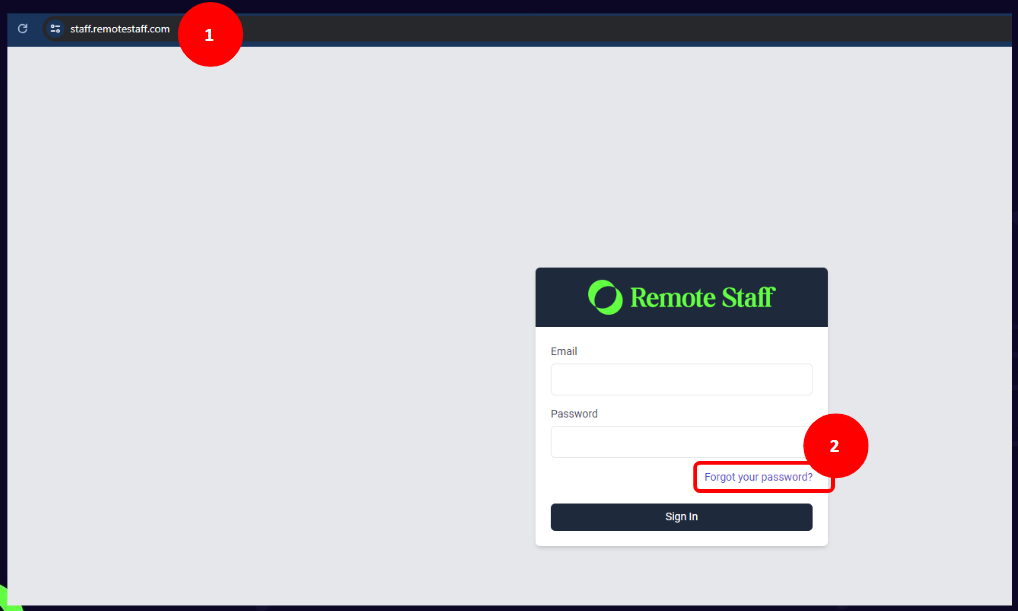Click the Remote Staff circular logo
Viewport: 1018px width, 611px height.
point(605,297)
